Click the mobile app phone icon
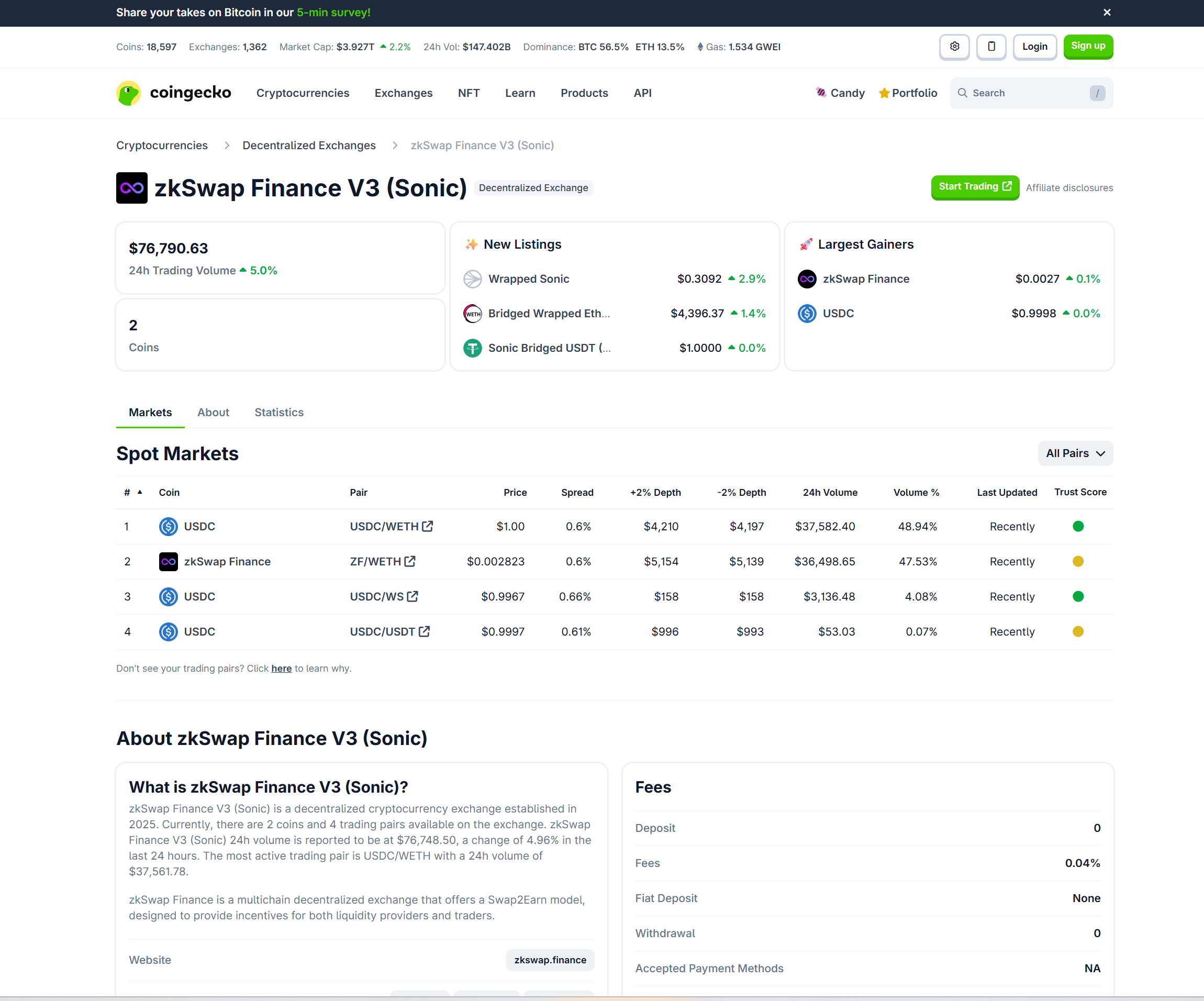The height and width of the screenshot is (1001, 1204). tap(991, 47)
